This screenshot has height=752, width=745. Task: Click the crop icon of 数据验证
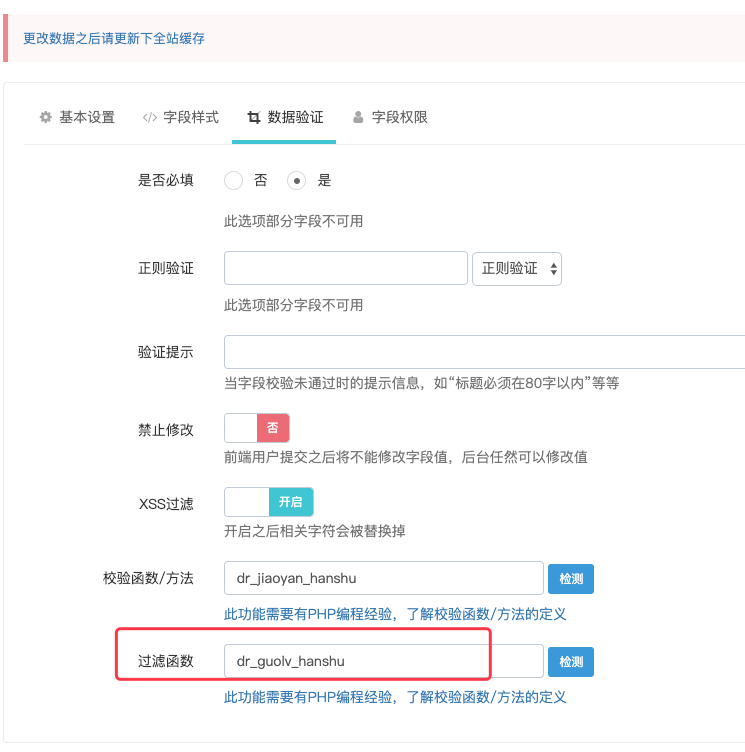[x=254, y=118]
